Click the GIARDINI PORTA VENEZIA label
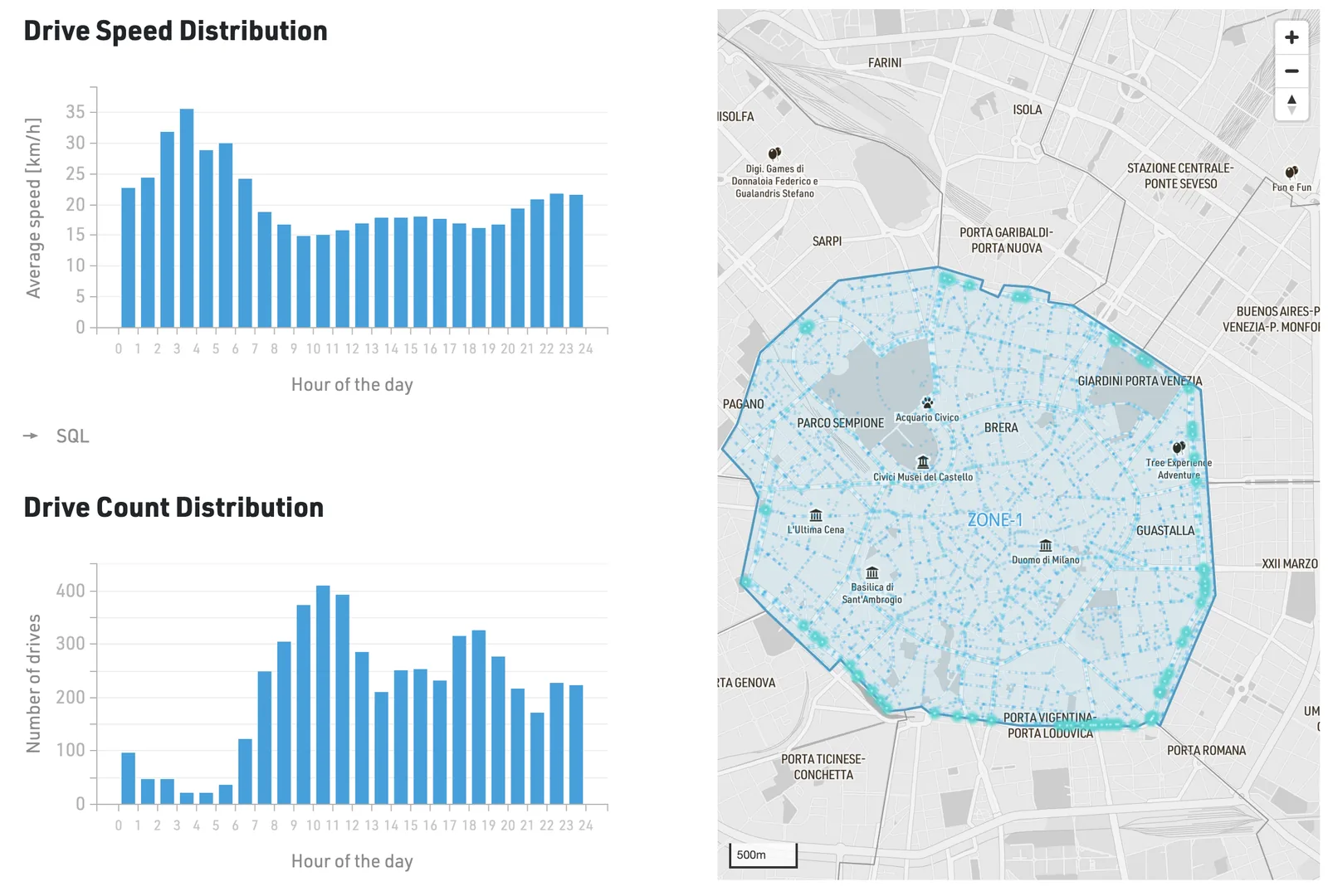 1140,382
